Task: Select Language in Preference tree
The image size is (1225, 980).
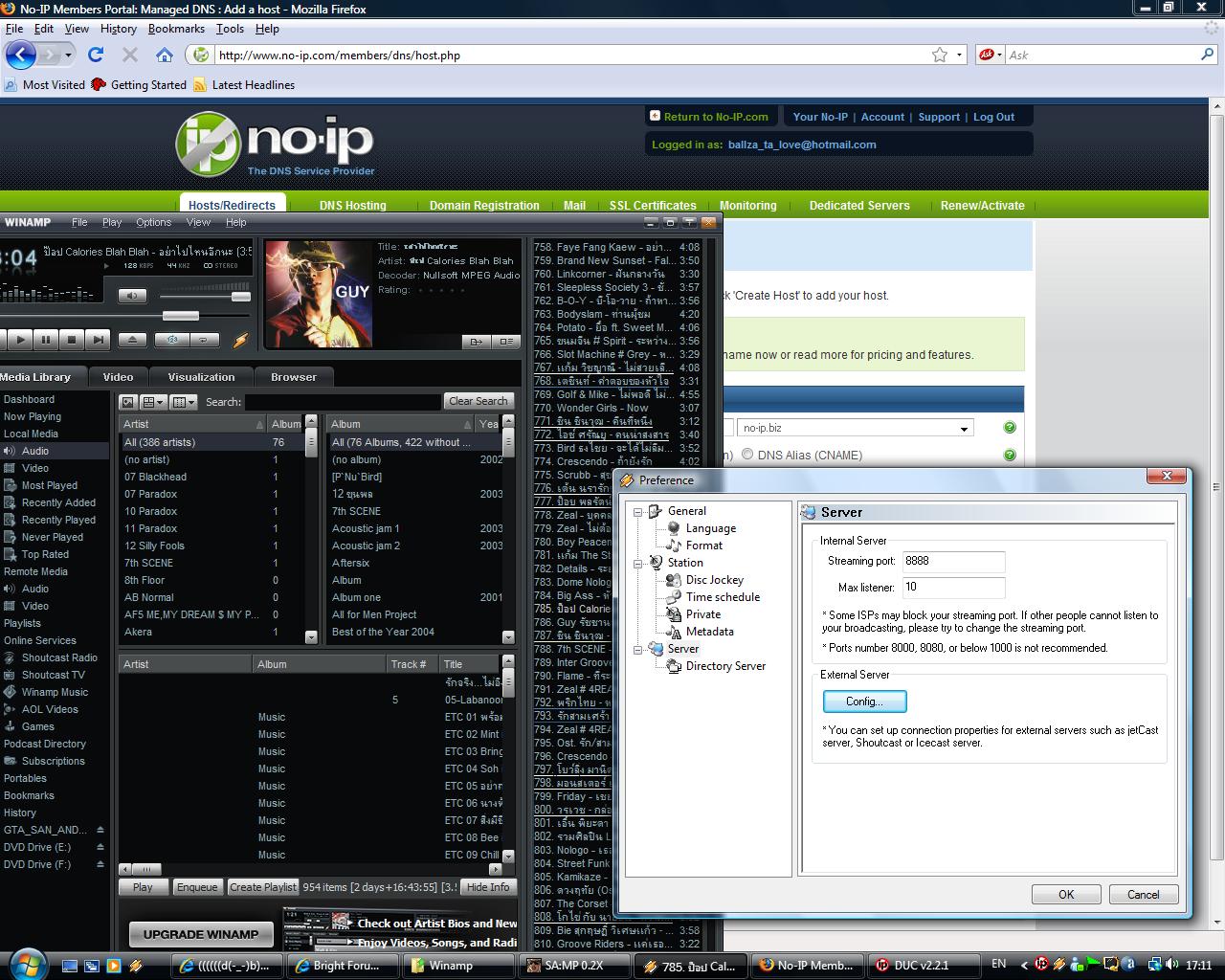Action: 711,528
